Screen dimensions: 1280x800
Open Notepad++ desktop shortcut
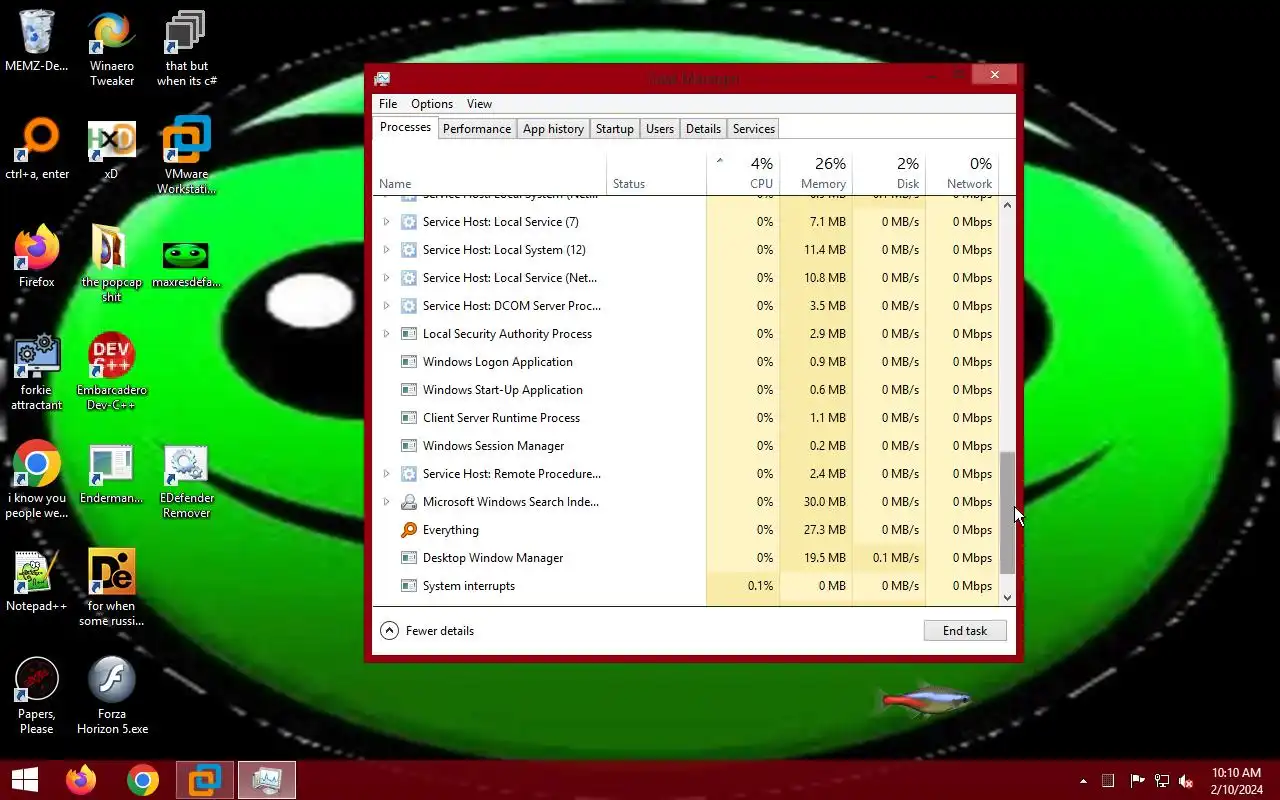coord(37,581)
